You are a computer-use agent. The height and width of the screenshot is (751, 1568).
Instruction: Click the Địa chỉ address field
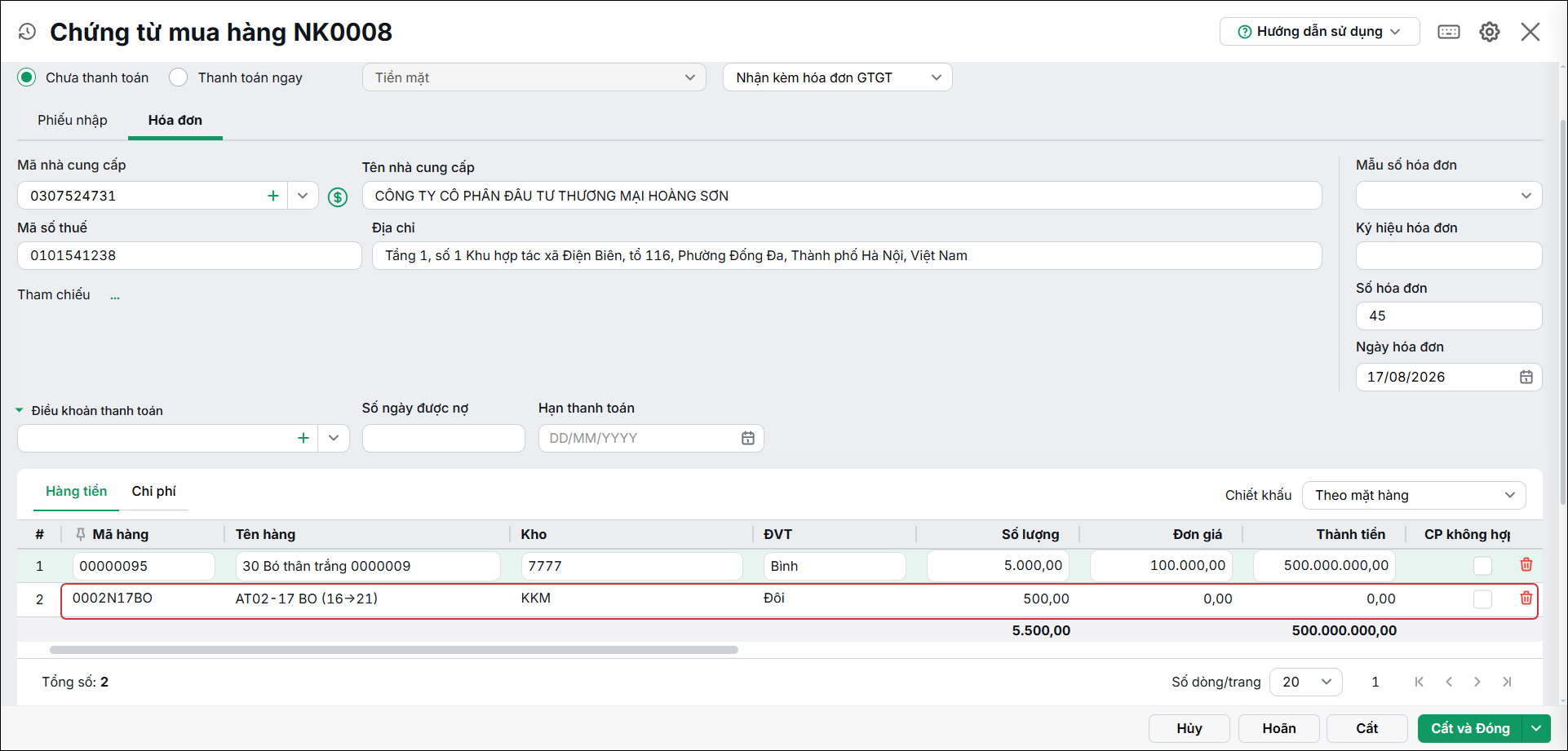point(847,255)
